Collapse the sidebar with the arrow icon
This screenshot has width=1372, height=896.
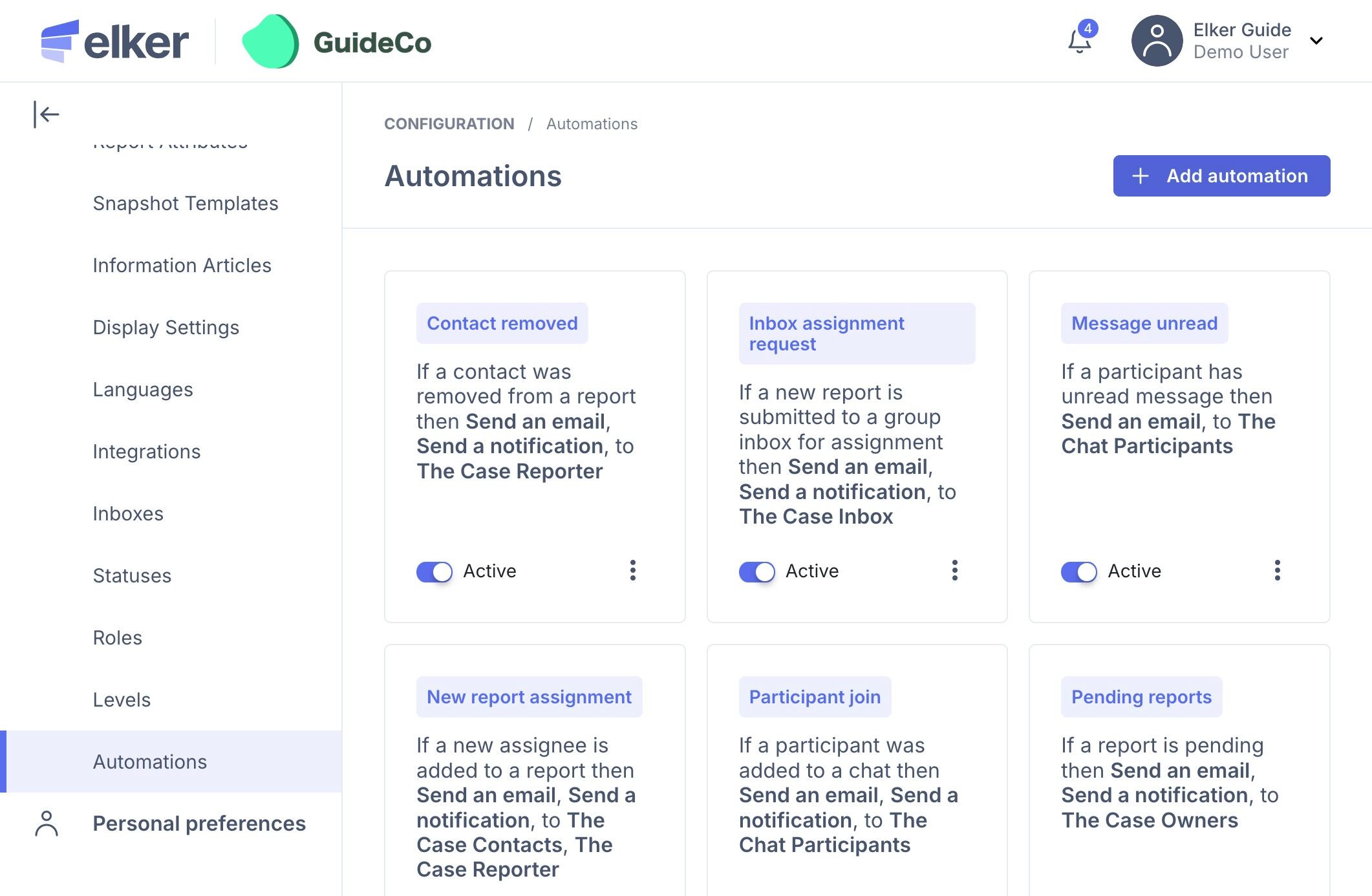coord(46,114)
